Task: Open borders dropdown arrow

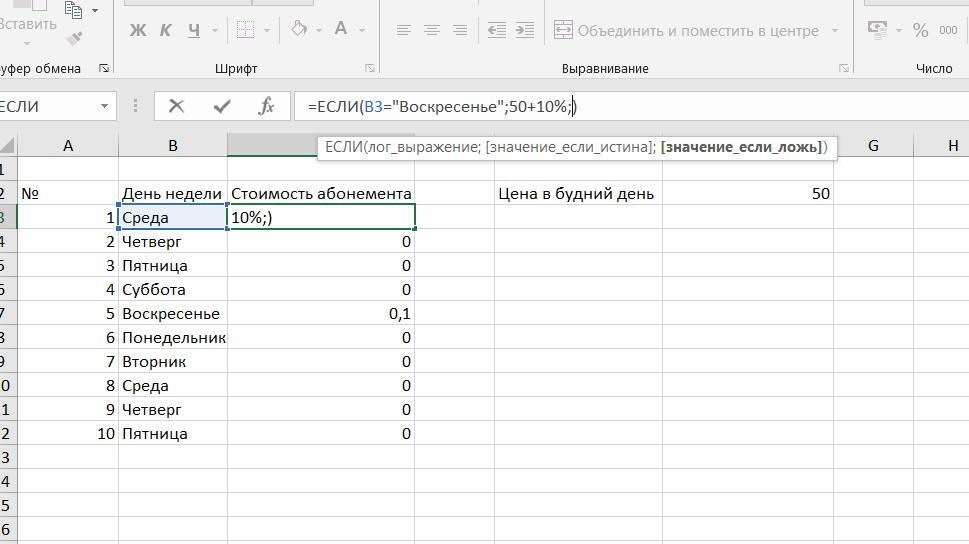Action: point(266,30)
